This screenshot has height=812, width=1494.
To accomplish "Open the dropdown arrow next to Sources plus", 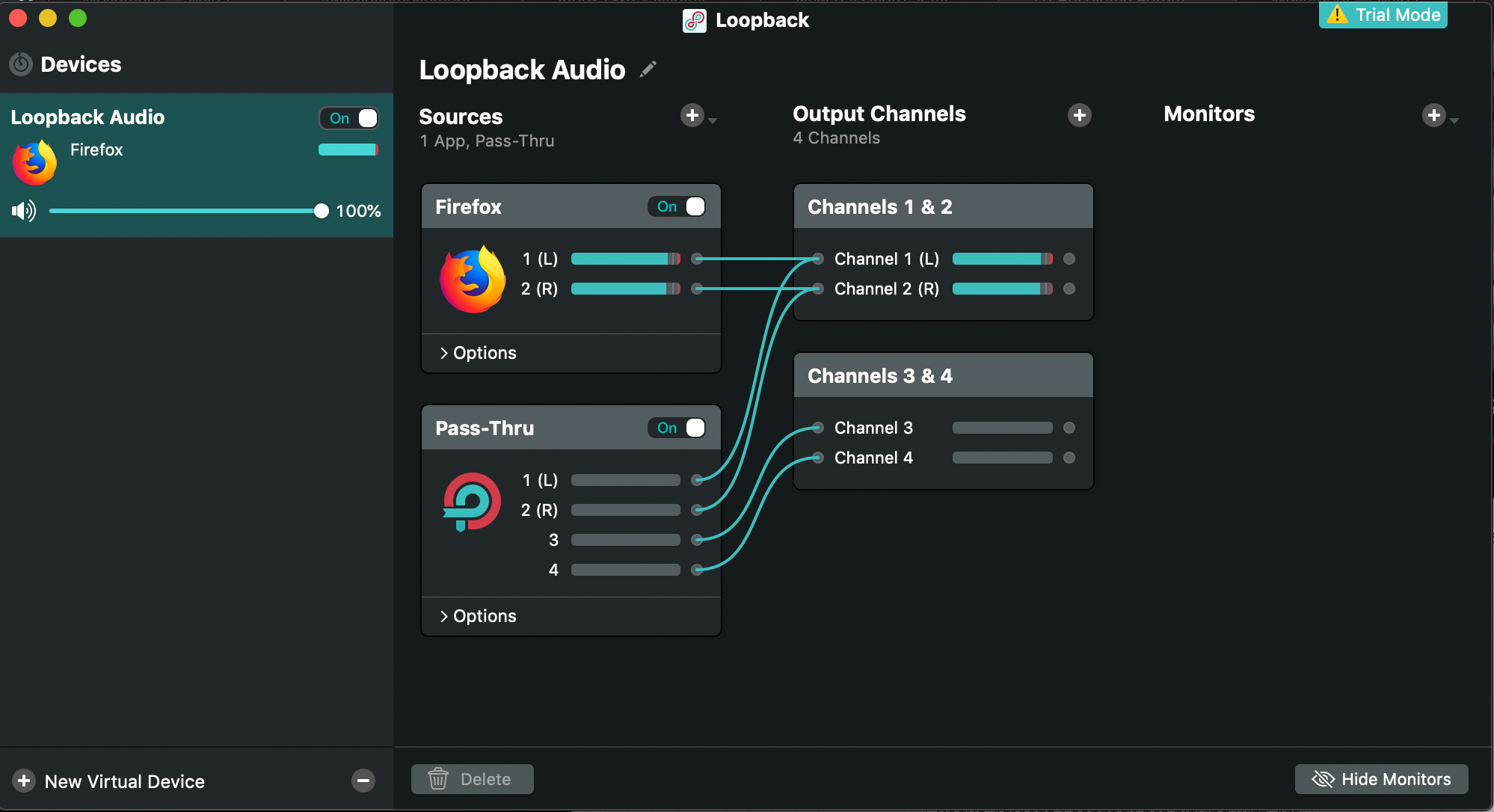I will 713,120.
